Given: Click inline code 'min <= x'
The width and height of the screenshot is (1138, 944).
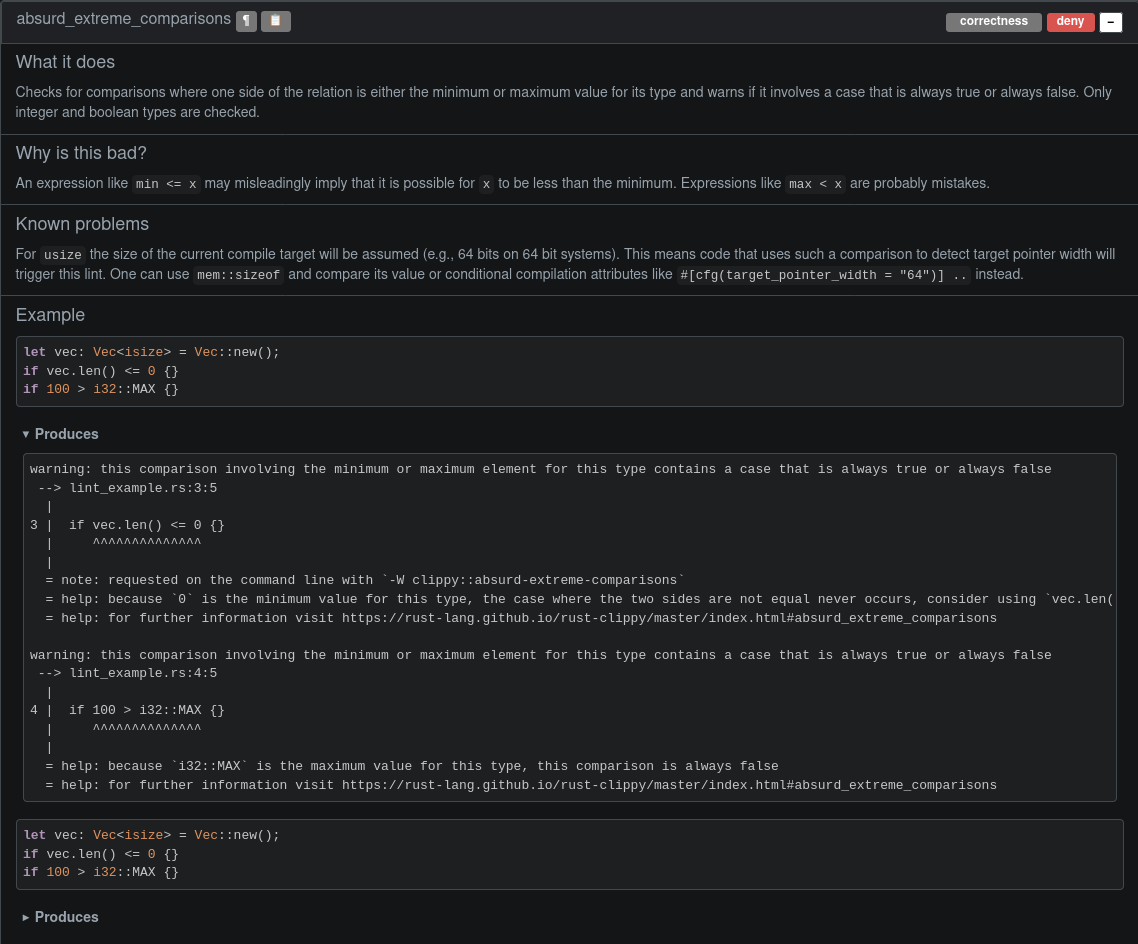Looking at the screenshot, I should tap(166, 184).
